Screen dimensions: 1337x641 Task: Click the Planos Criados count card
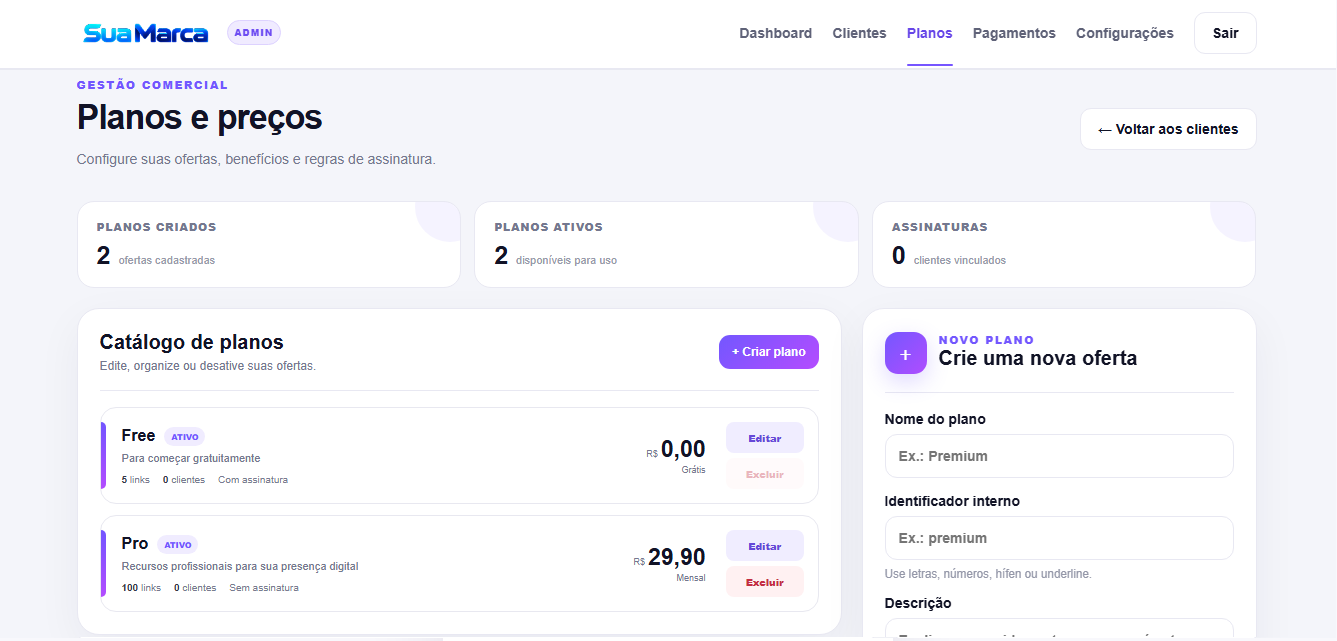269,244
